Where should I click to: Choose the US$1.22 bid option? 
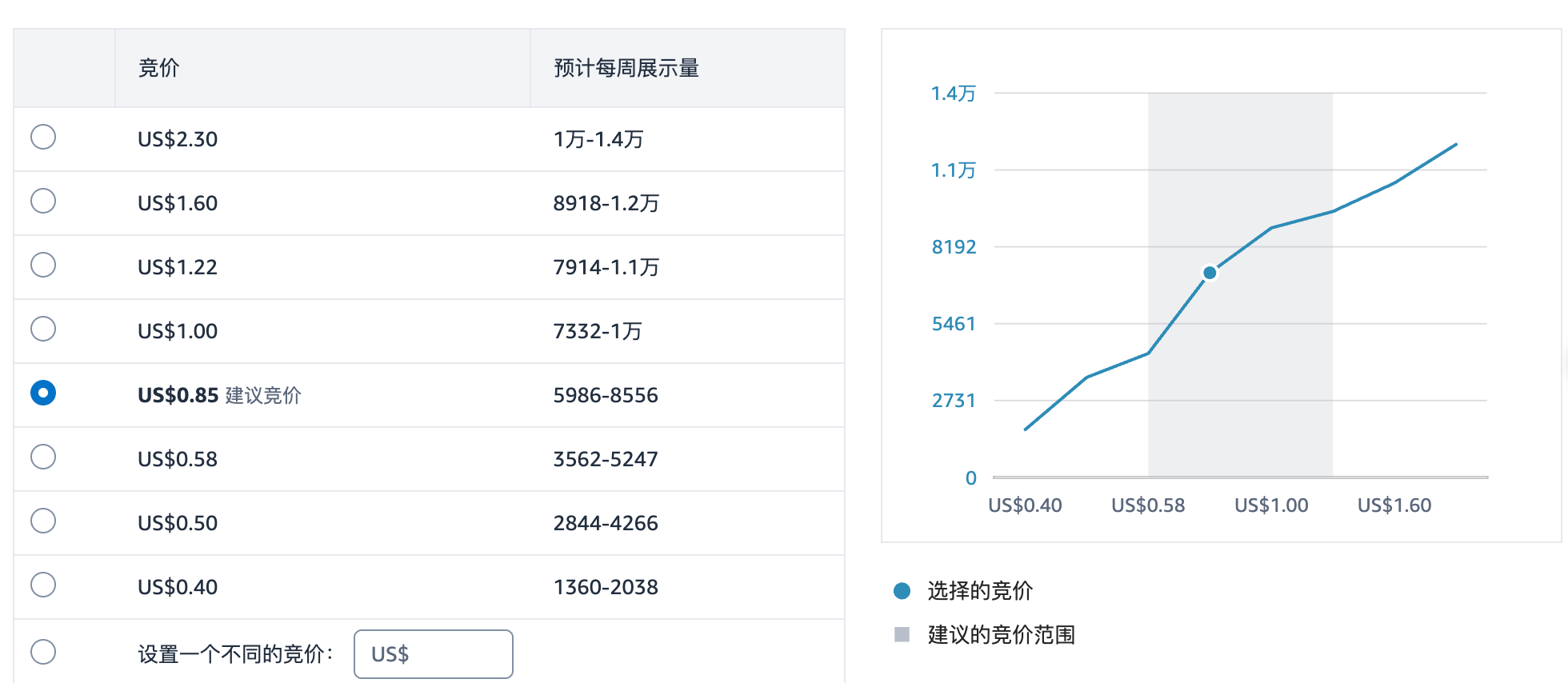coord(43,265)
